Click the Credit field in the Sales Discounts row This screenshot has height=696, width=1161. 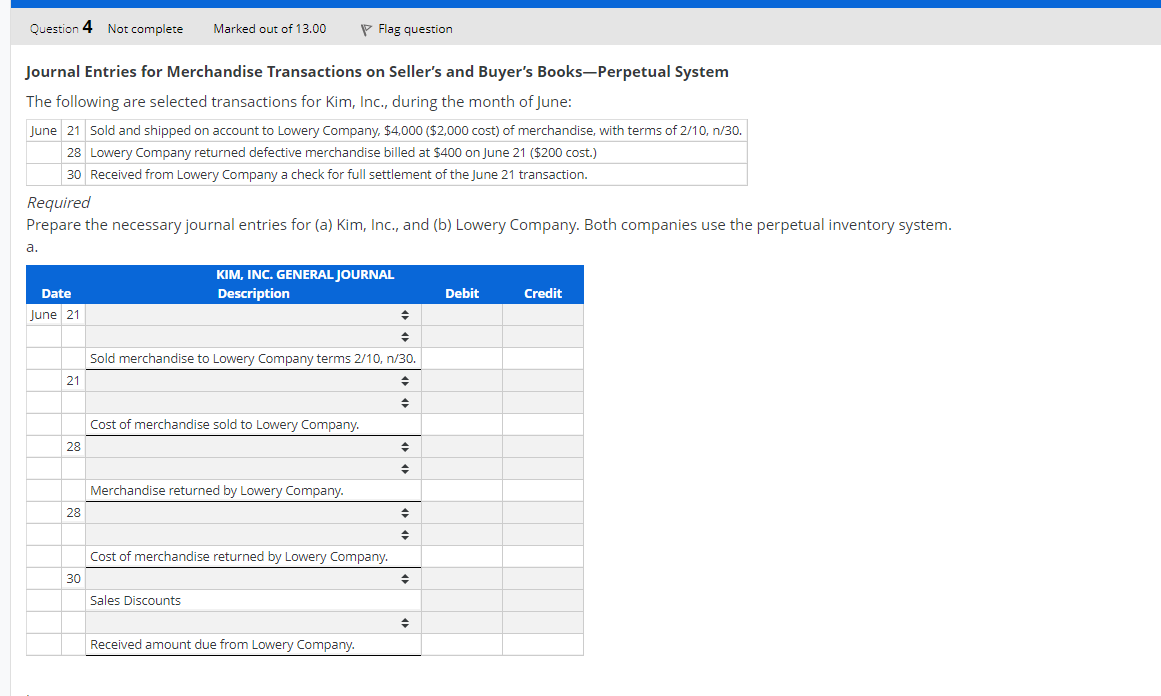point(543,600)
